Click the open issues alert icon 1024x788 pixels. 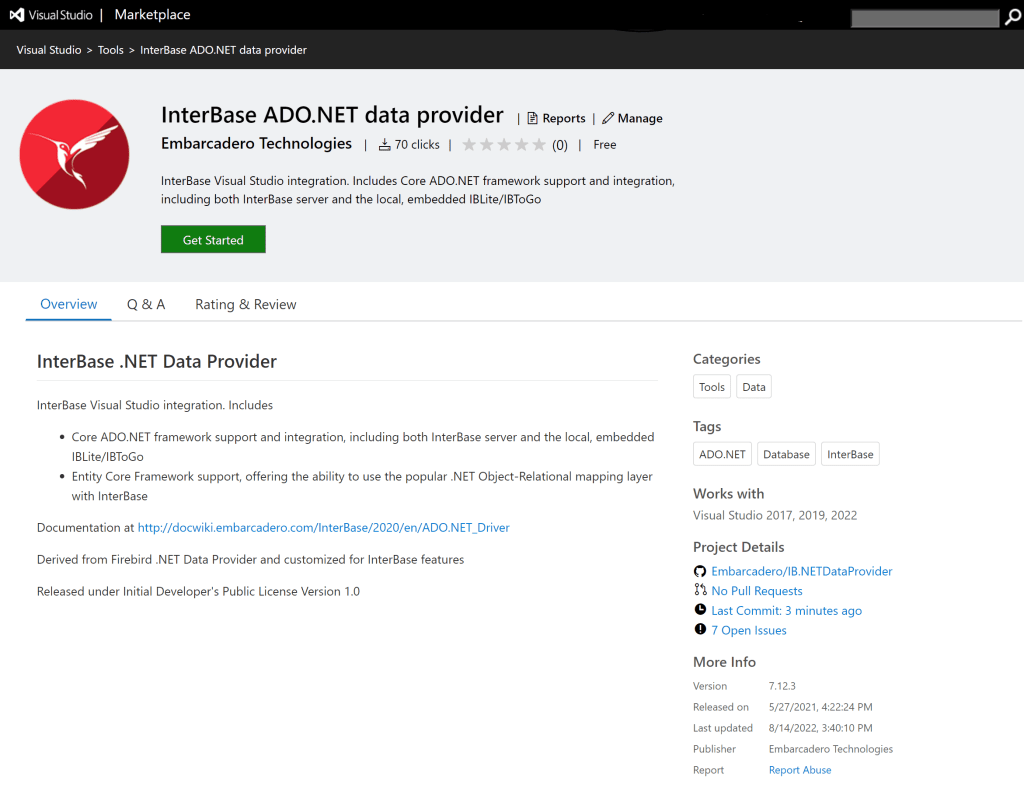tap(700, 630)
